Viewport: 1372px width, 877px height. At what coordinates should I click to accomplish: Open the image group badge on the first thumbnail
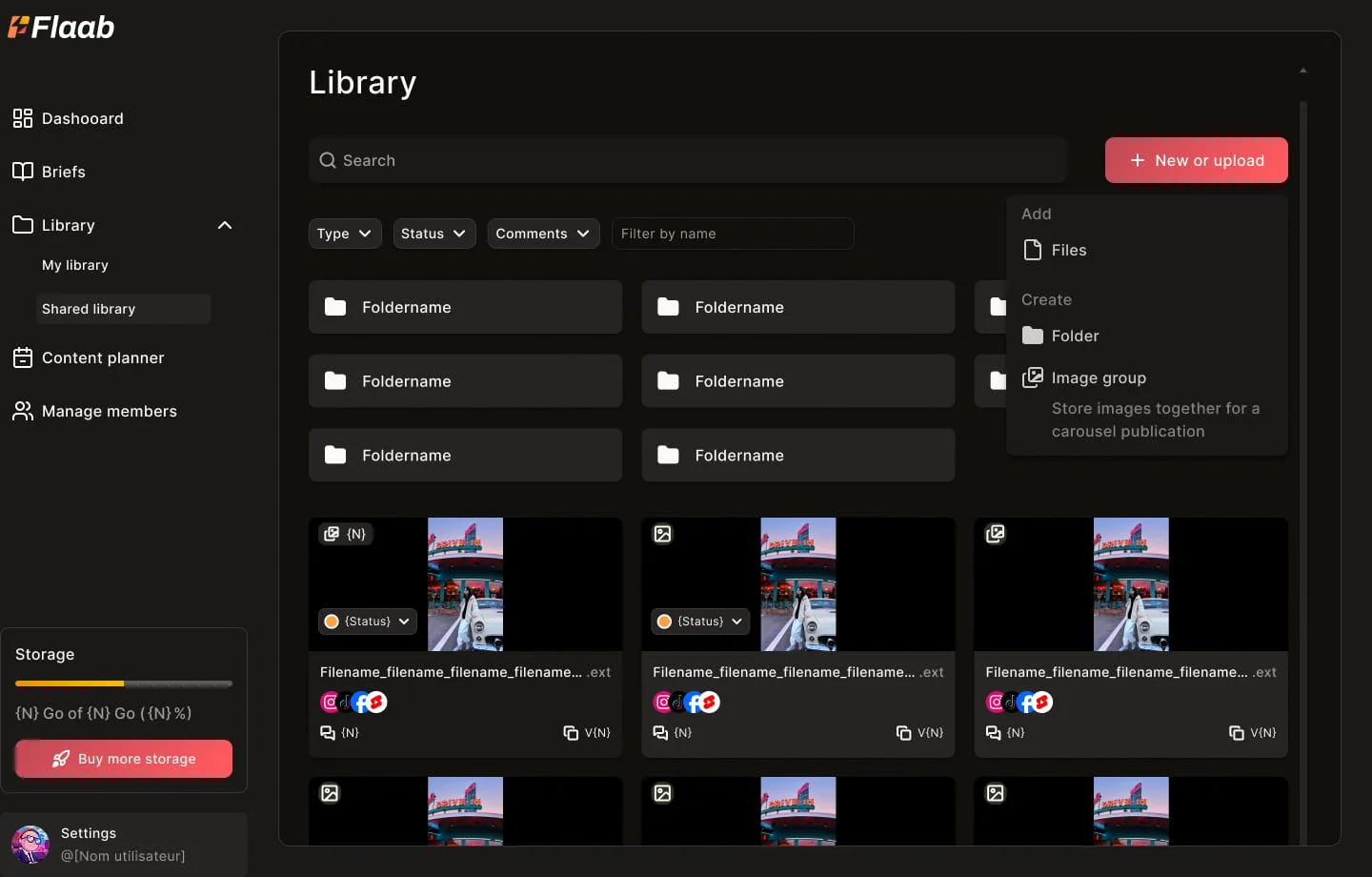346,534
